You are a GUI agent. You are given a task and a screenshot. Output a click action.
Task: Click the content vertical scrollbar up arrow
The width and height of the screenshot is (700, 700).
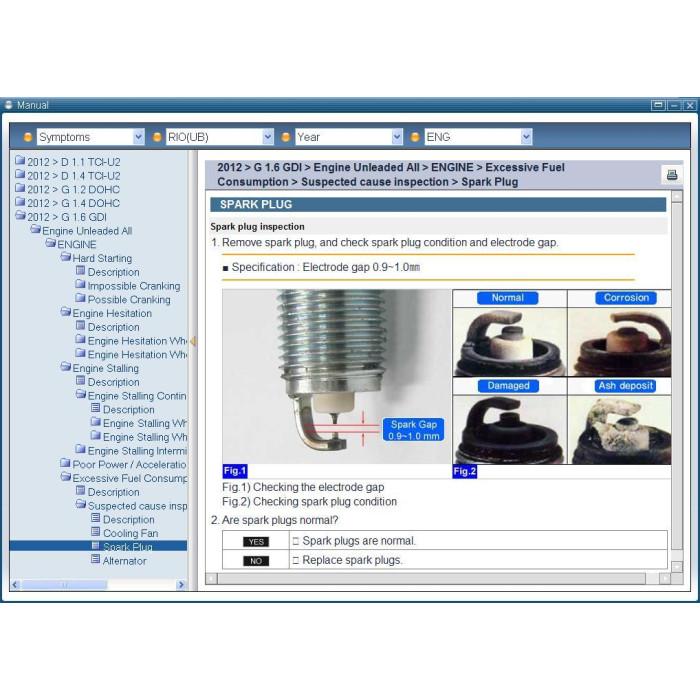click(677, 196)
